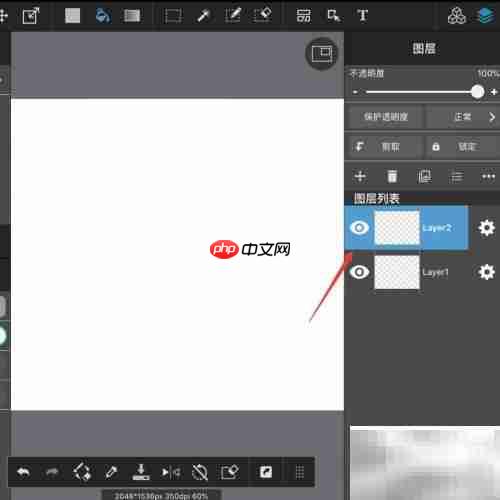Choose the rectangle selection tool

pos(173,16)
